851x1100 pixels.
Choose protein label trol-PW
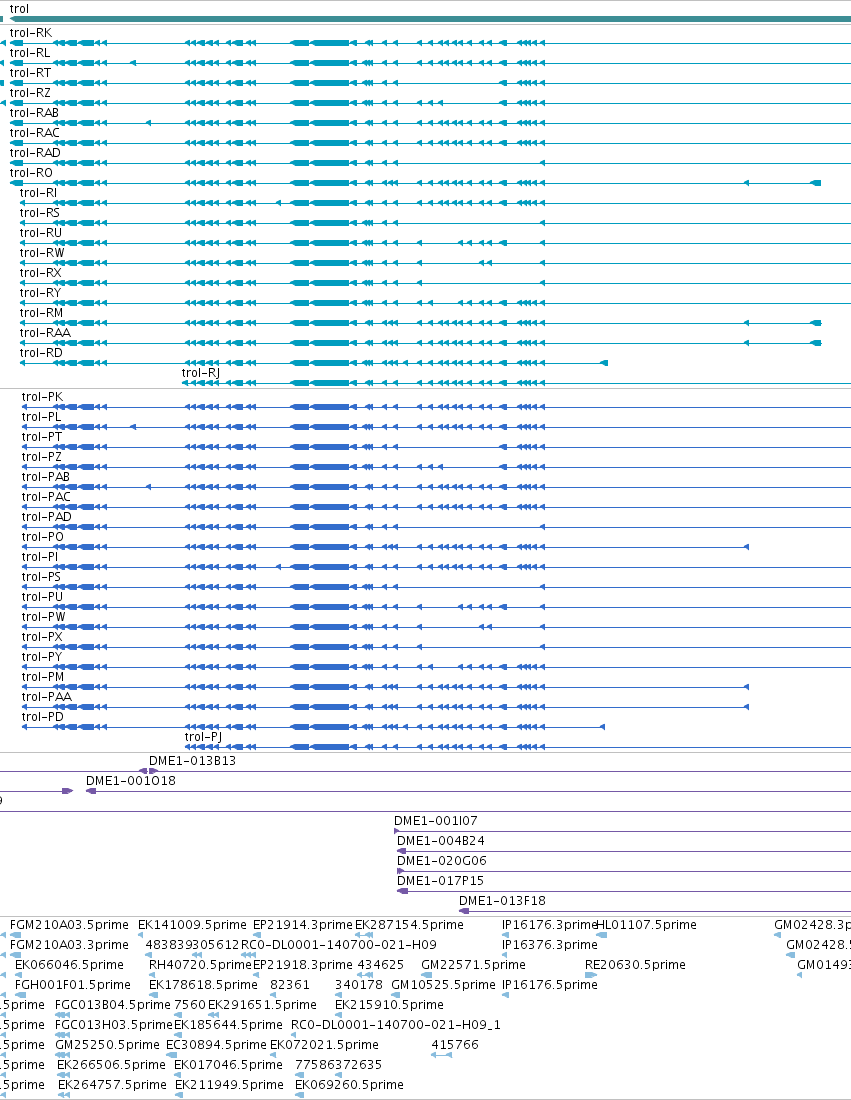click(43, 617)
